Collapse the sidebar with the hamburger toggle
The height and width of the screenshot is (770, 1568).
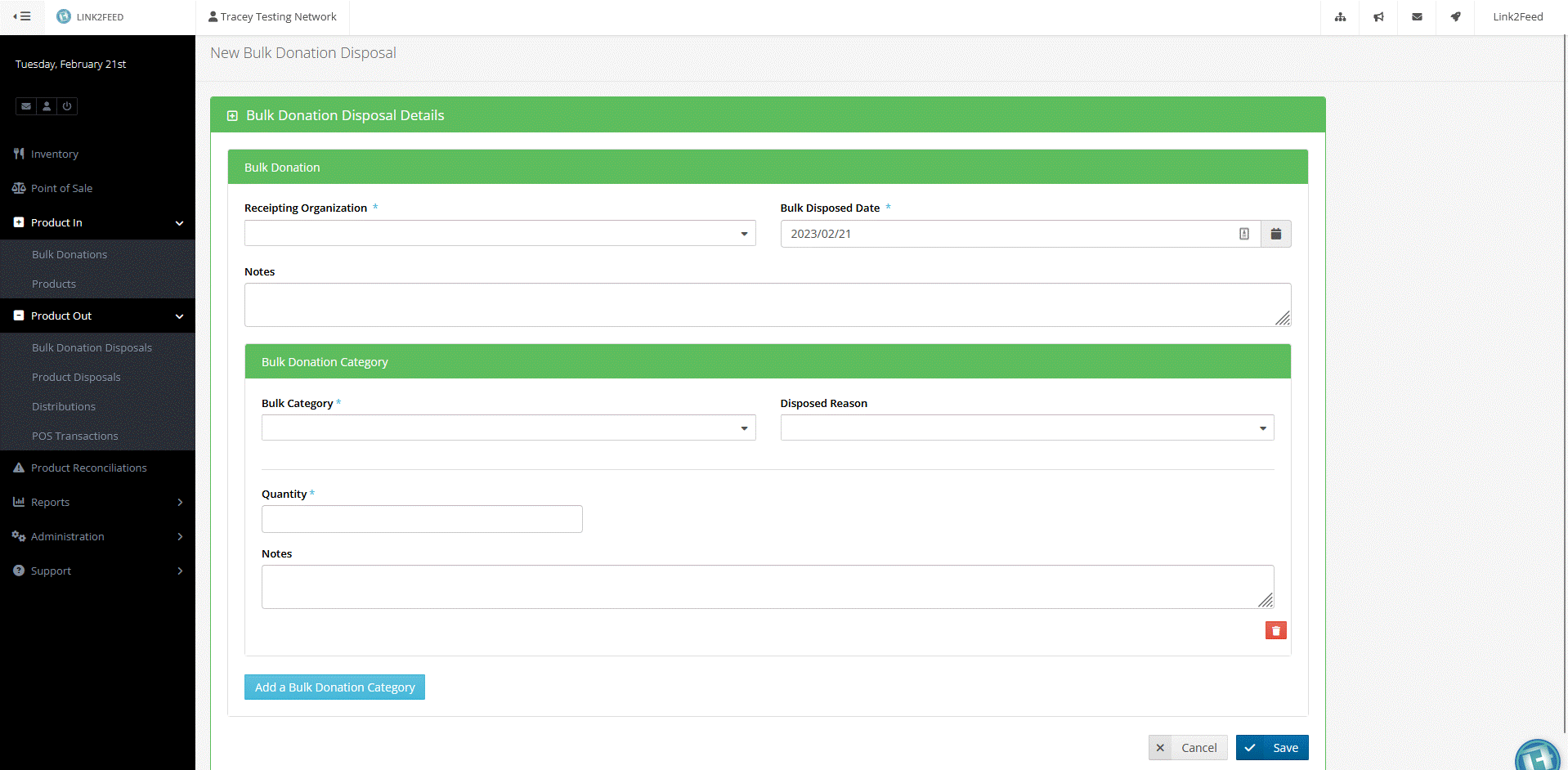click(22, 16)
